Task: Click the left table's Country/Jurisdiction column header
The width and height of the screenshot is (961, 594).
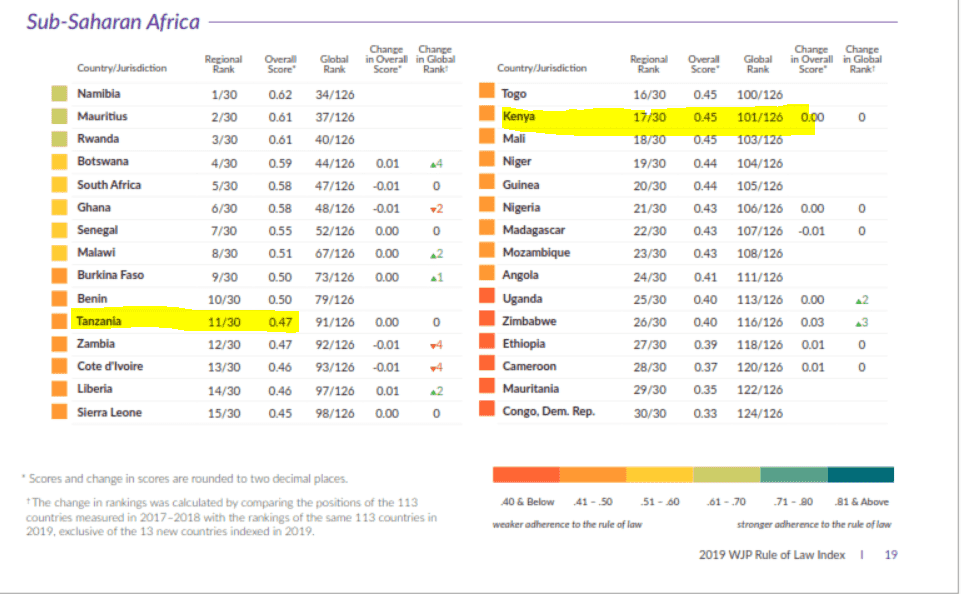Action: click(122, 68)
